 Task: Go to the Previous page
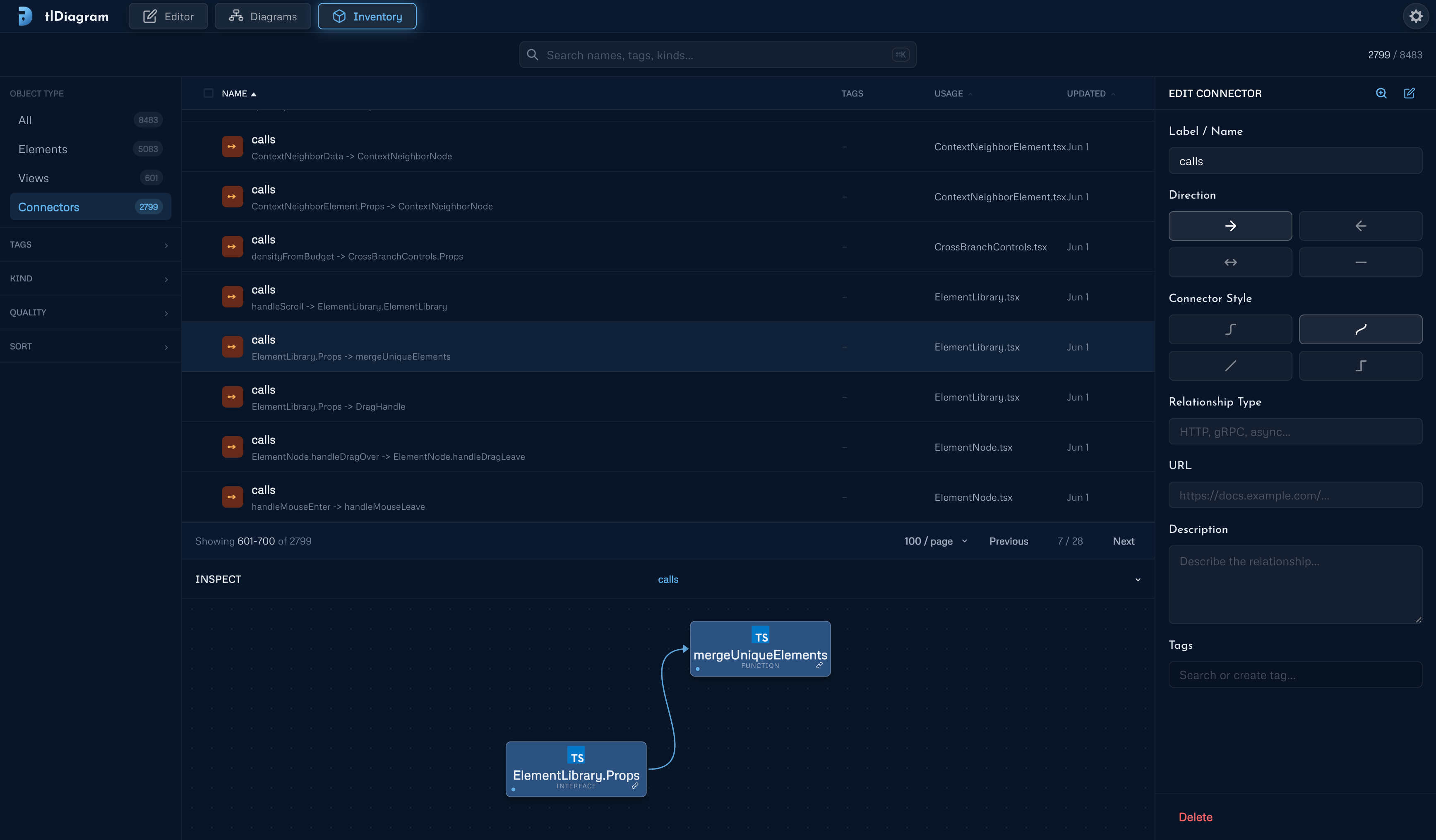point(1009,541)
